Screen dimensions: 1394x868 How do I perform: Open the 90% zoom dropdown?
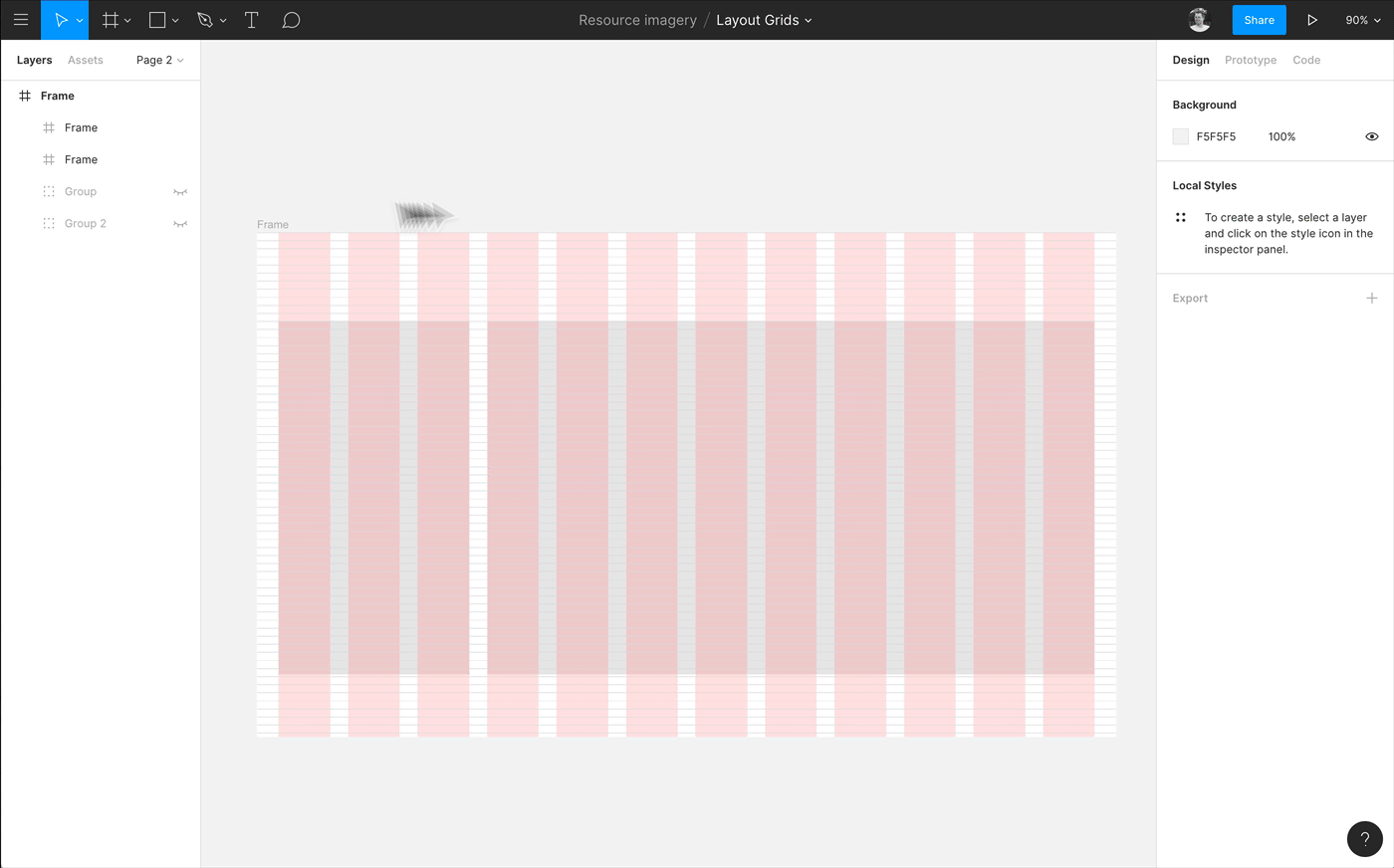[x=1362, y=20]
